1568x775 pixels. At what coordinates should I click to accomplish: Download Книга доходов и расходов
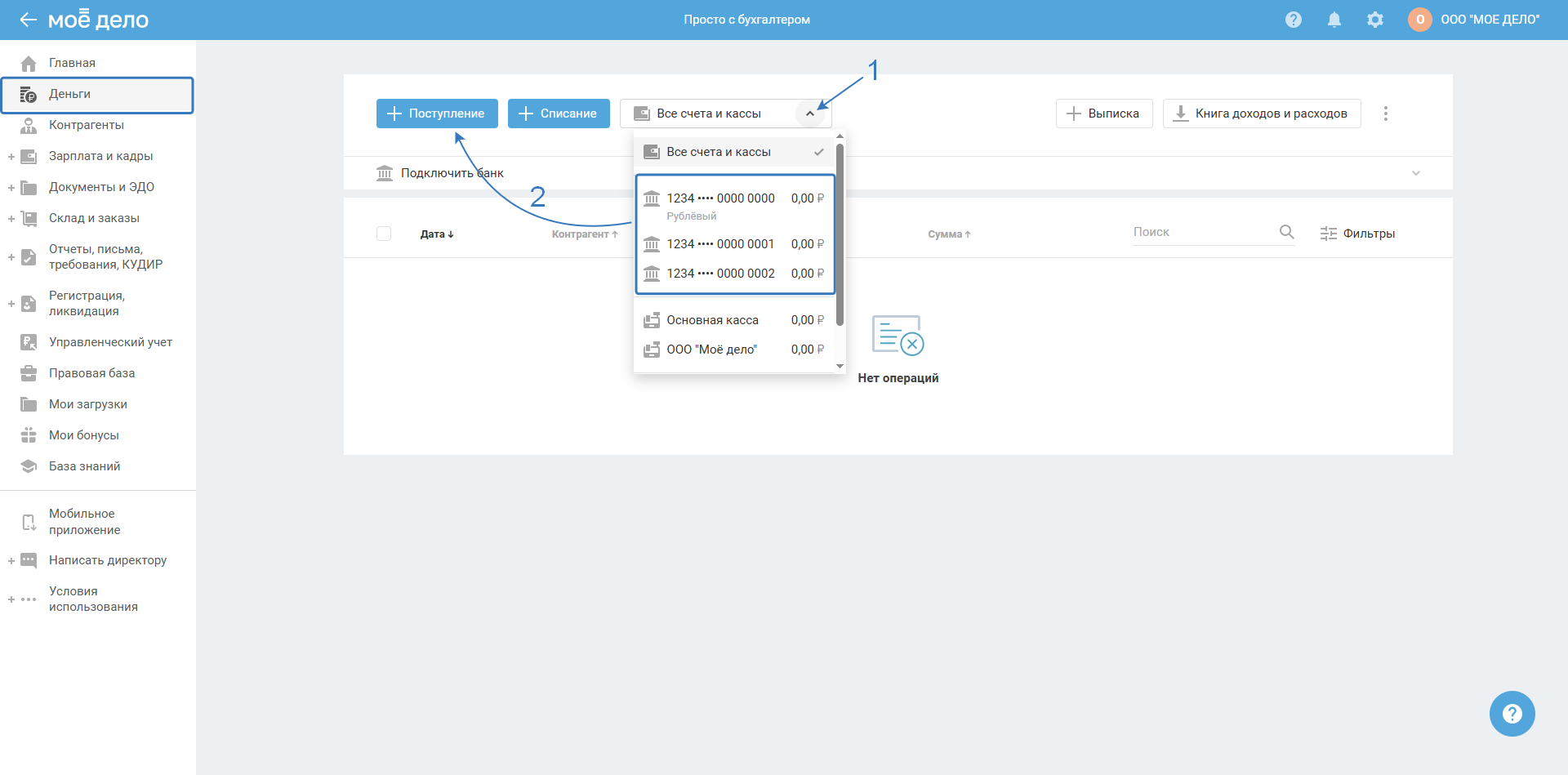click(1262, 114)
